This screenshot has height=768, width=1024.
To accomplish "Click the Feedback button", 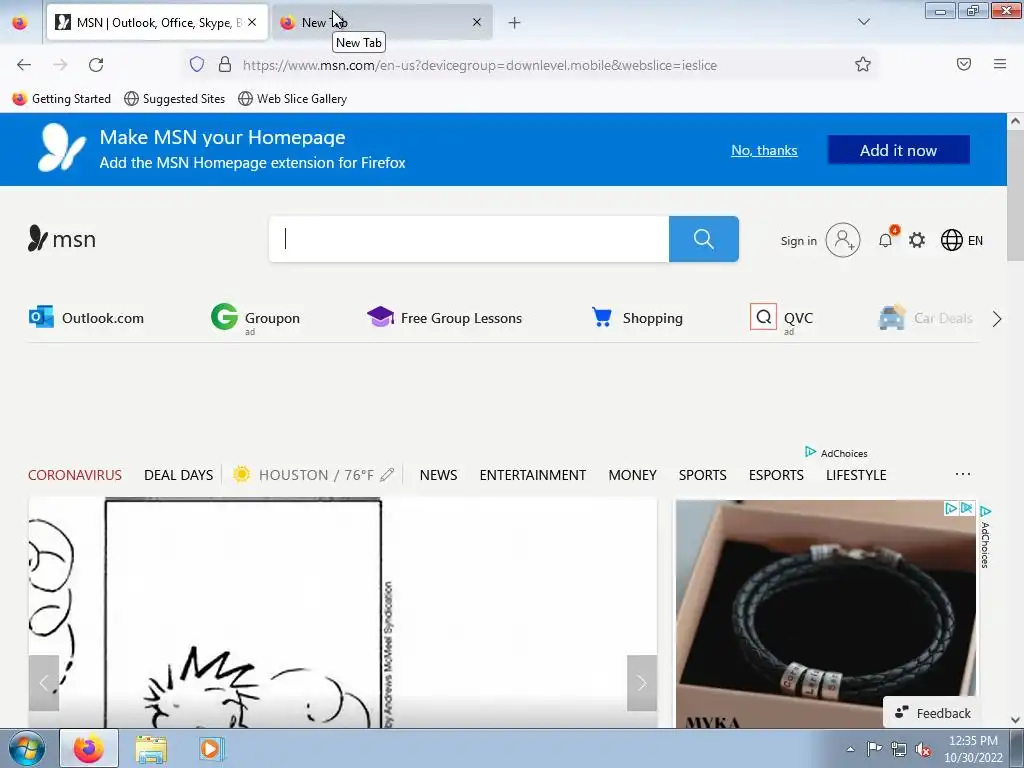I will (x=933, y=713).
